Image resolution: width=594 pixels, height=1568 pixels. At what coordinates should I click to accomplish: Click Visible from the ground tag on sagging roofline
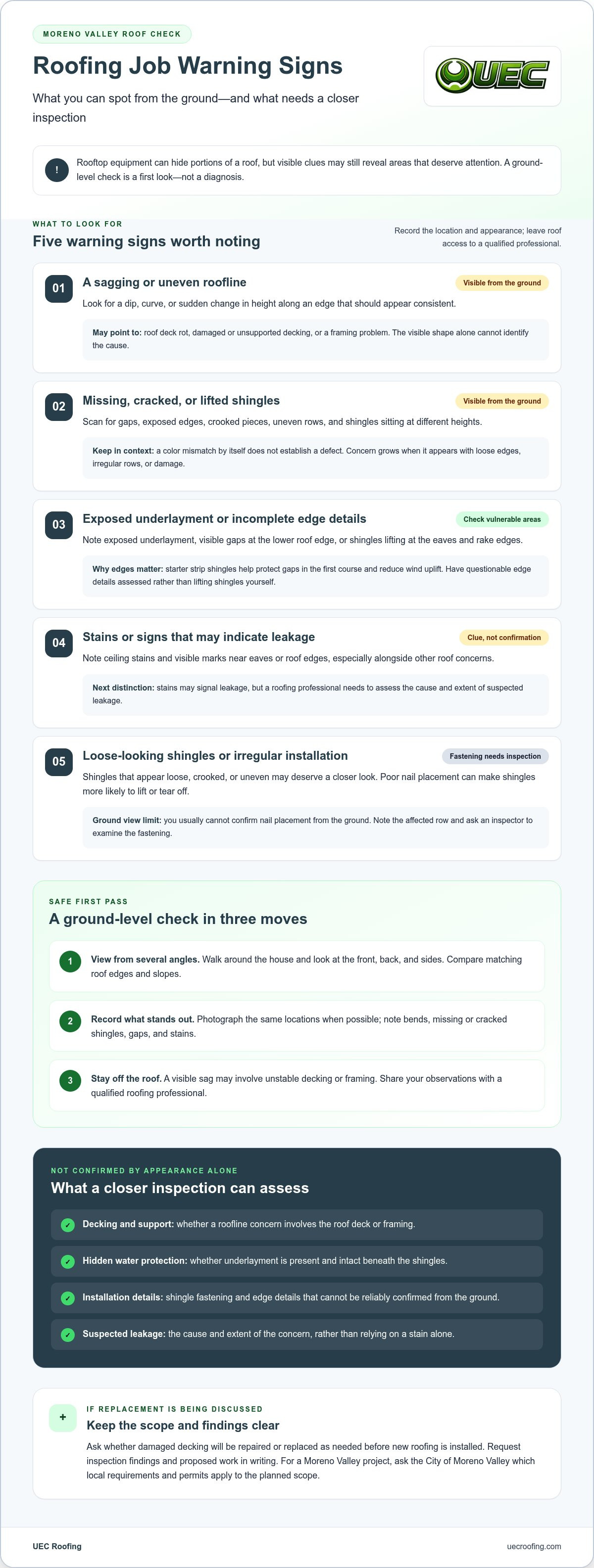(502, 283)
